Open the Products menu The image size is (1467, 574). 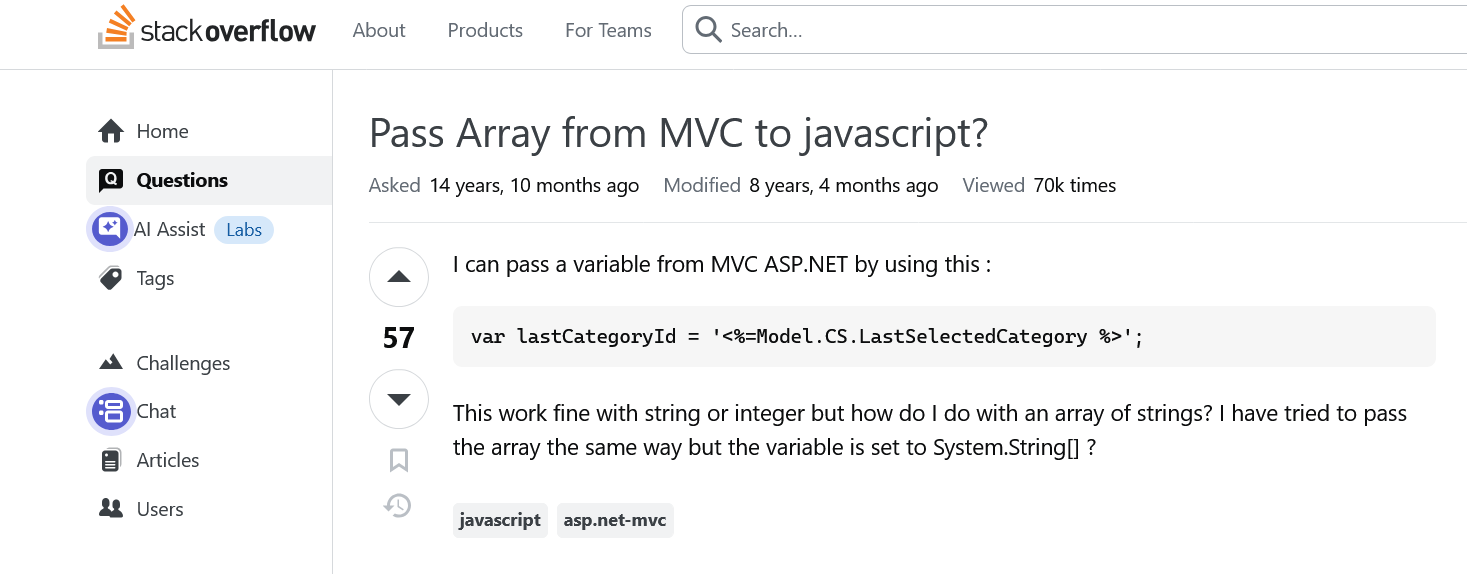pos(485,30)
